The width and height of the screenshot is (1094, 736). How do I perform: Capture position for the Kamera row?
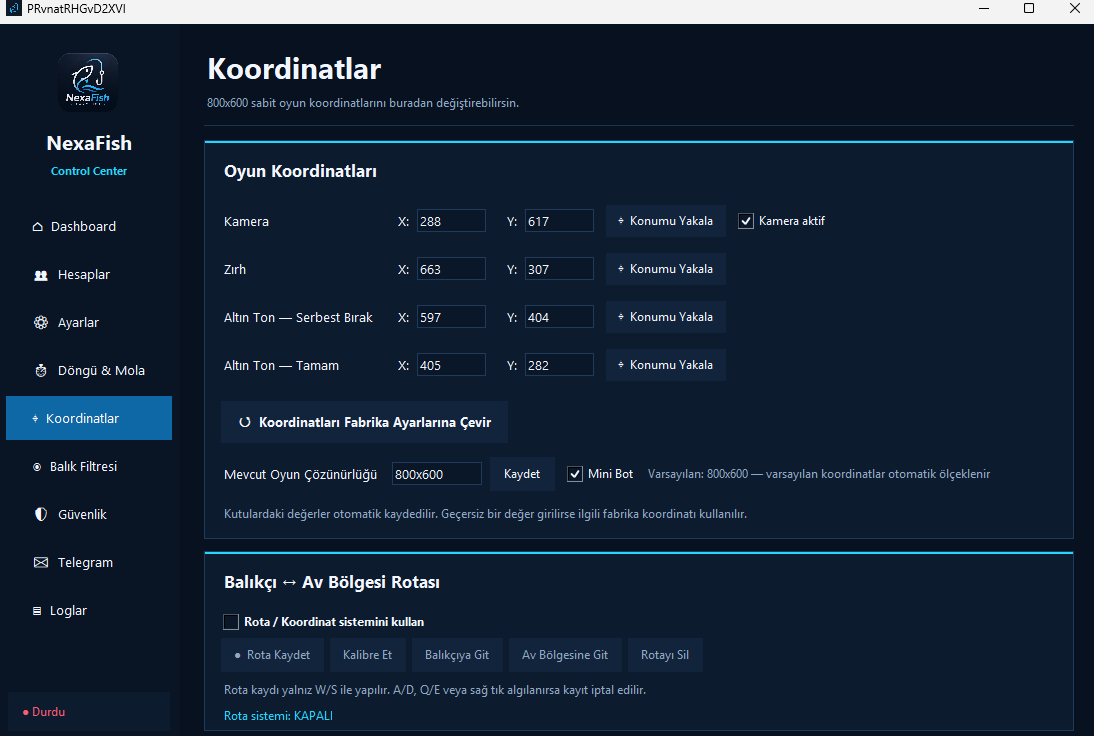(x=666, y=221)
